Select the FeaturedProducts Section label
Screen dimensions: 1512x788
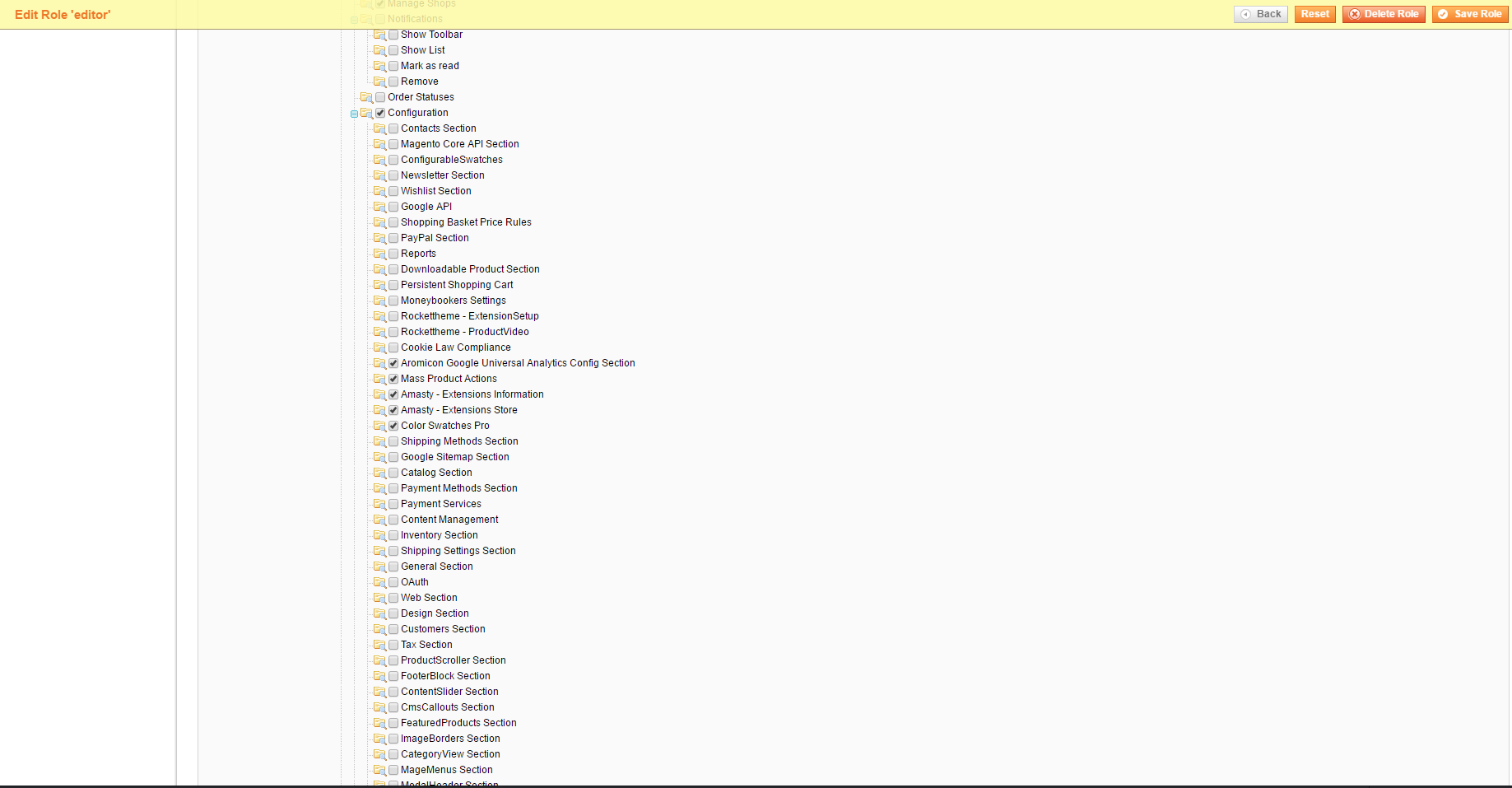pyautogui.click(x=458, y=723)
